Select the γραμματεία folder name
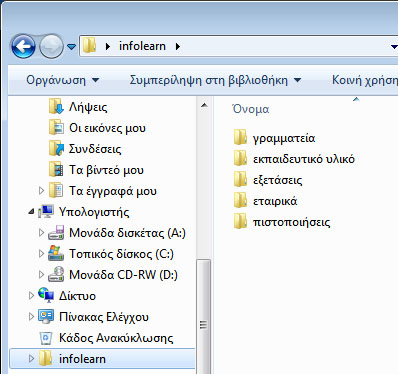This screenshot has height=374, width=398. pyautogui.click(x=284, y=138)
